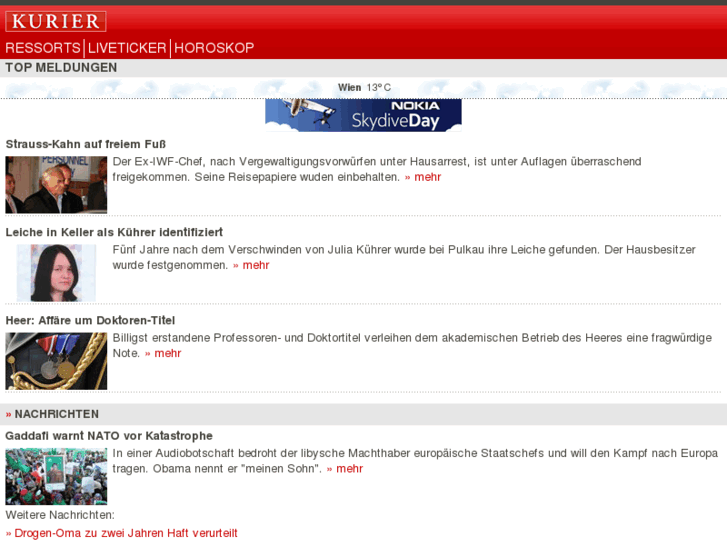Open headline Heer: Affäre um Doktoren-Titel
Screen dimensions: 727x545
(90, 321)
